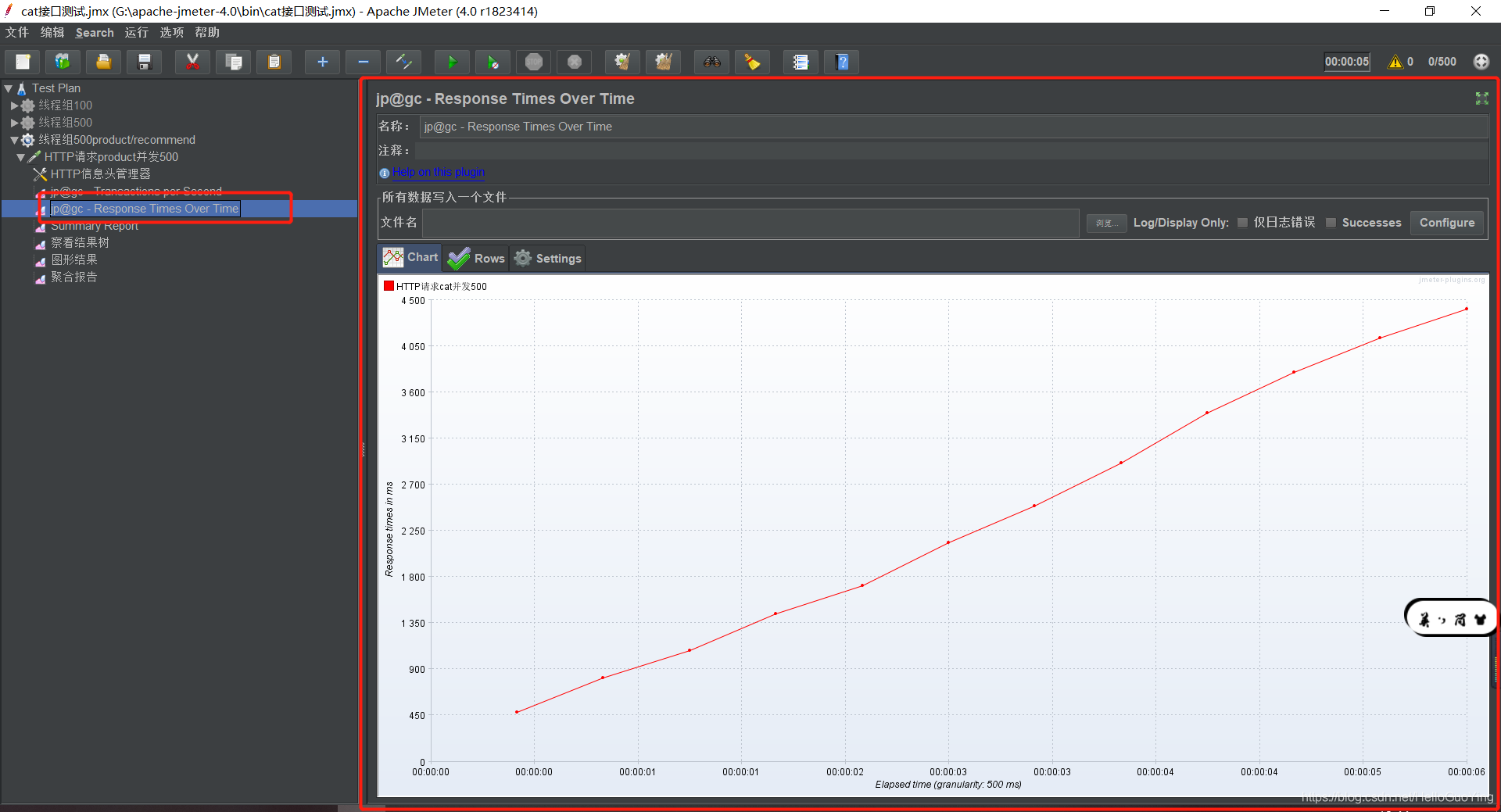Click the panel splitter handle dots
The width and height of the screenshot is (1501, 812).
pyautogui.click(x=363, y=449)
